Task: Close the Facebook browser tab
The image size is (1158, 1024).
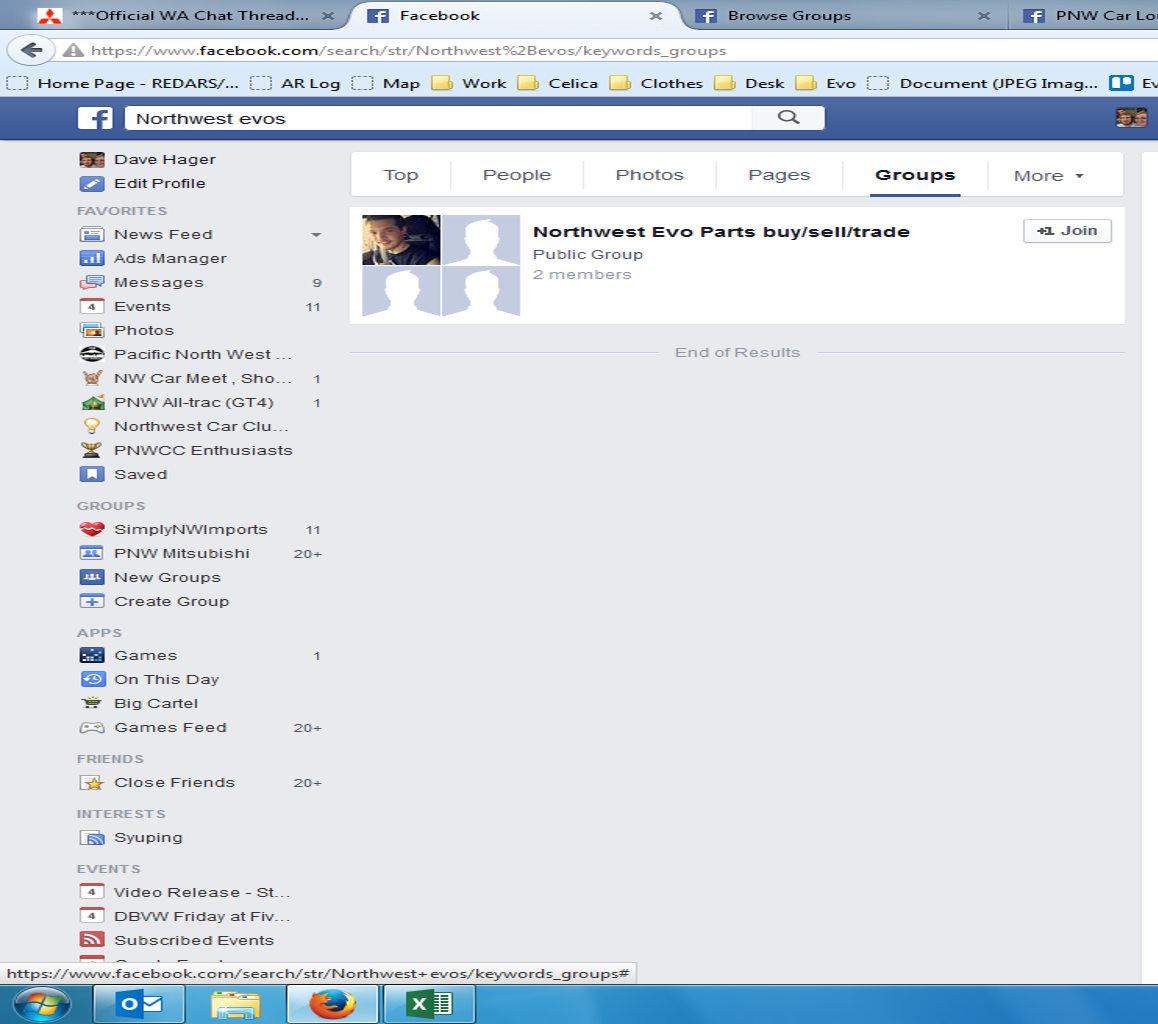Action: (656, 16)
